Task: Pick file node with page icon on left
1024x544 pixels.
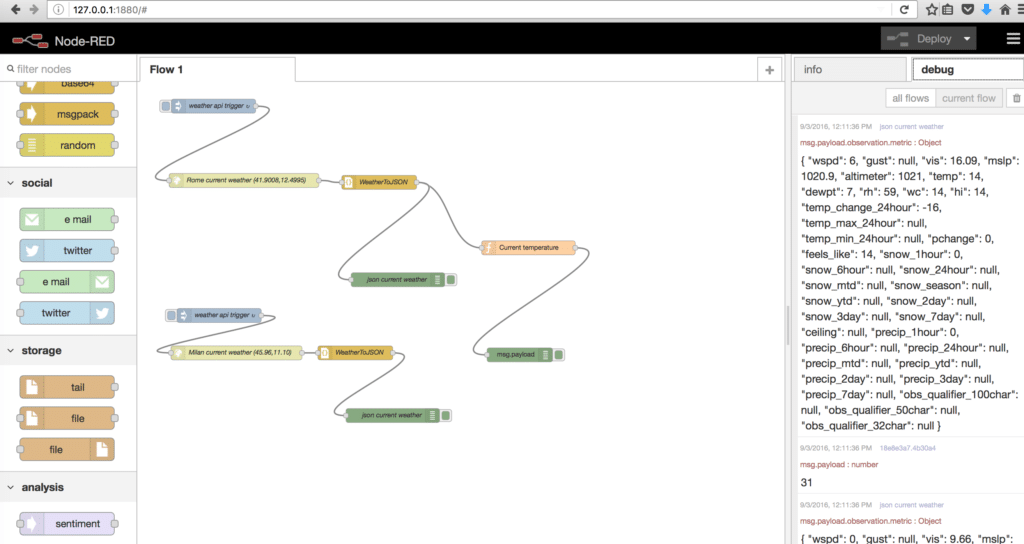Action: (67, 418)
